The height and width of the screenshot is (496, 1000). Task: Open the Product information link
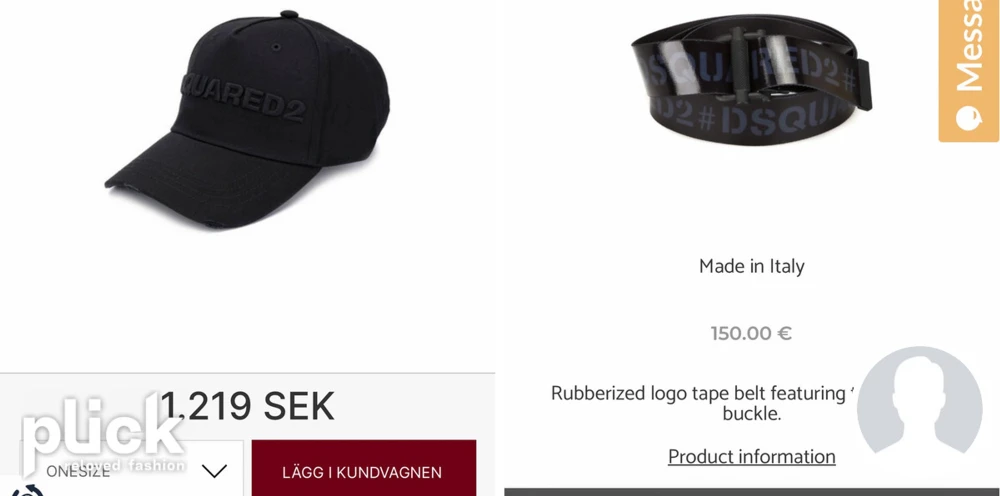pos(752,456)
